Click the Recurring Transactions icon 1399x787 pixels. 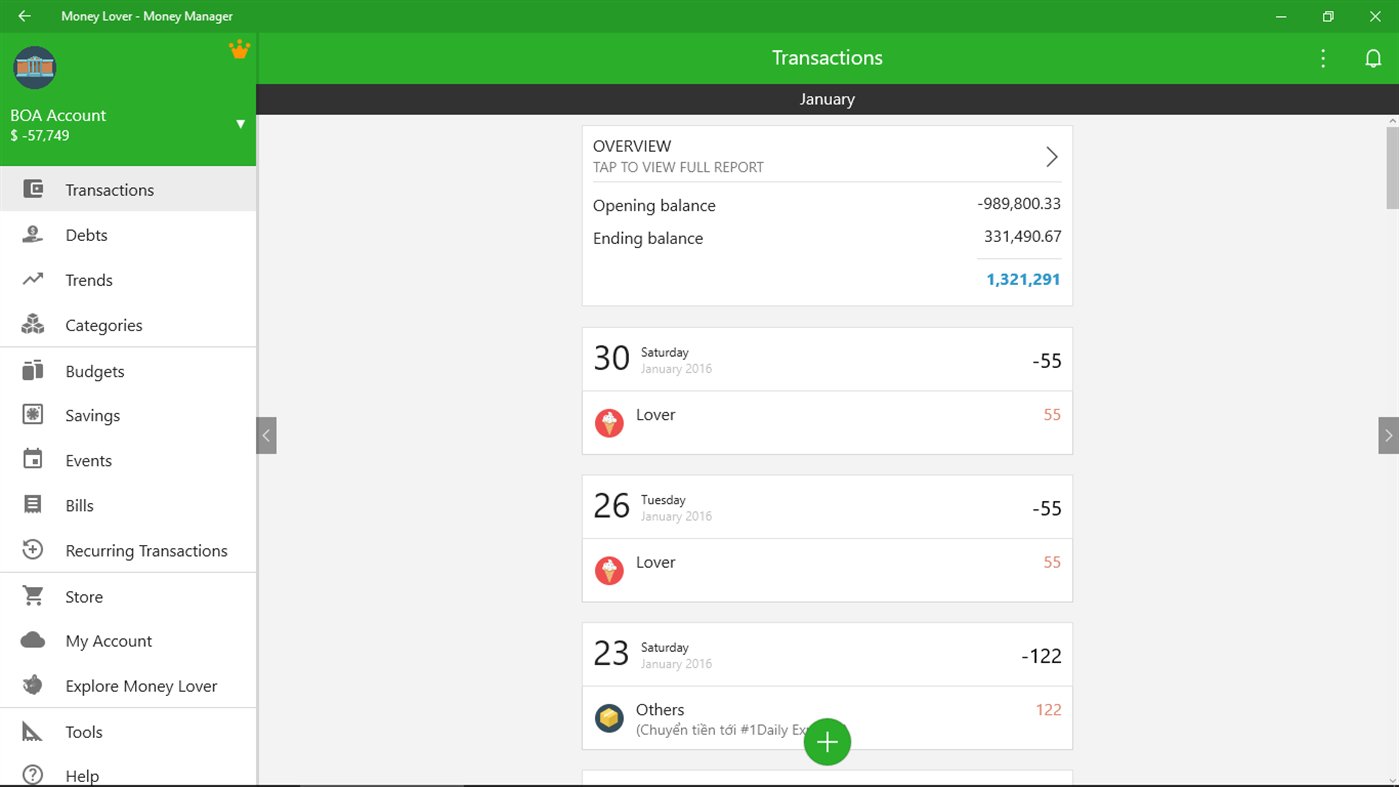(33, 550)
